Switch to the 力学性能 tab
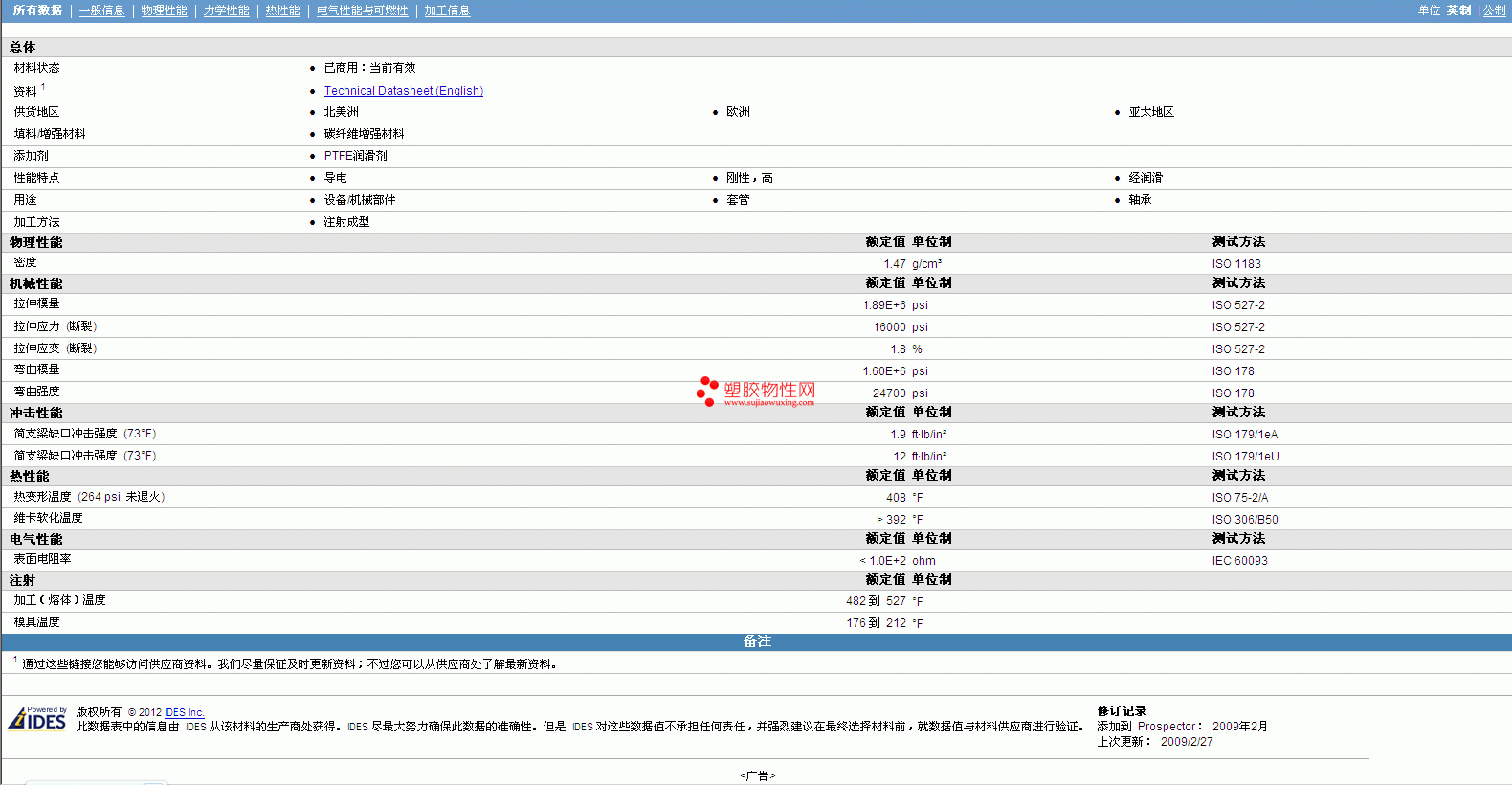The image size is (1512, 785). pyautogui.click(x=226, y=11)
